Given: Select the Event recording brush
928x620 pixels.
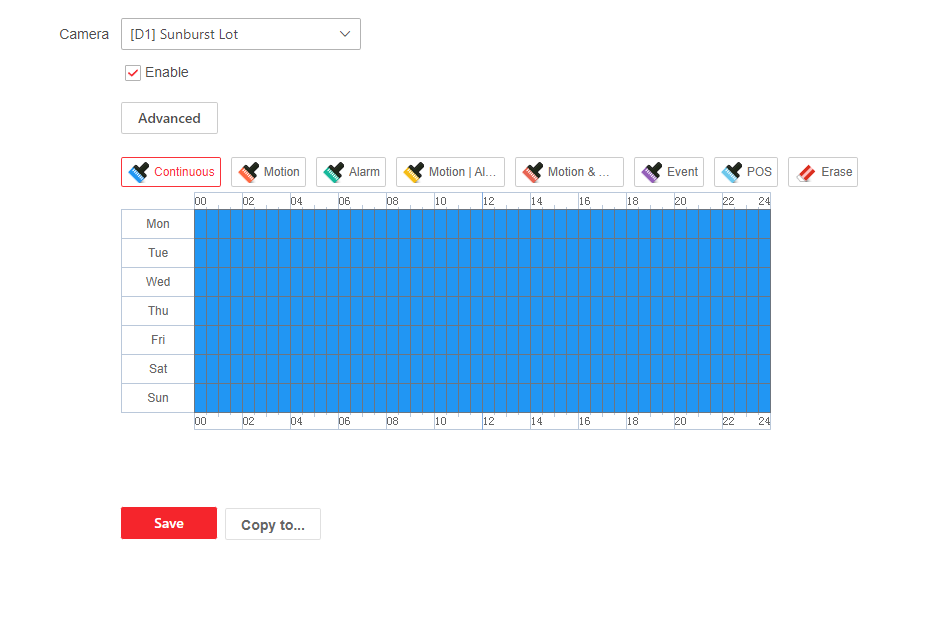Looking at the screenshot, I should 669,172.
